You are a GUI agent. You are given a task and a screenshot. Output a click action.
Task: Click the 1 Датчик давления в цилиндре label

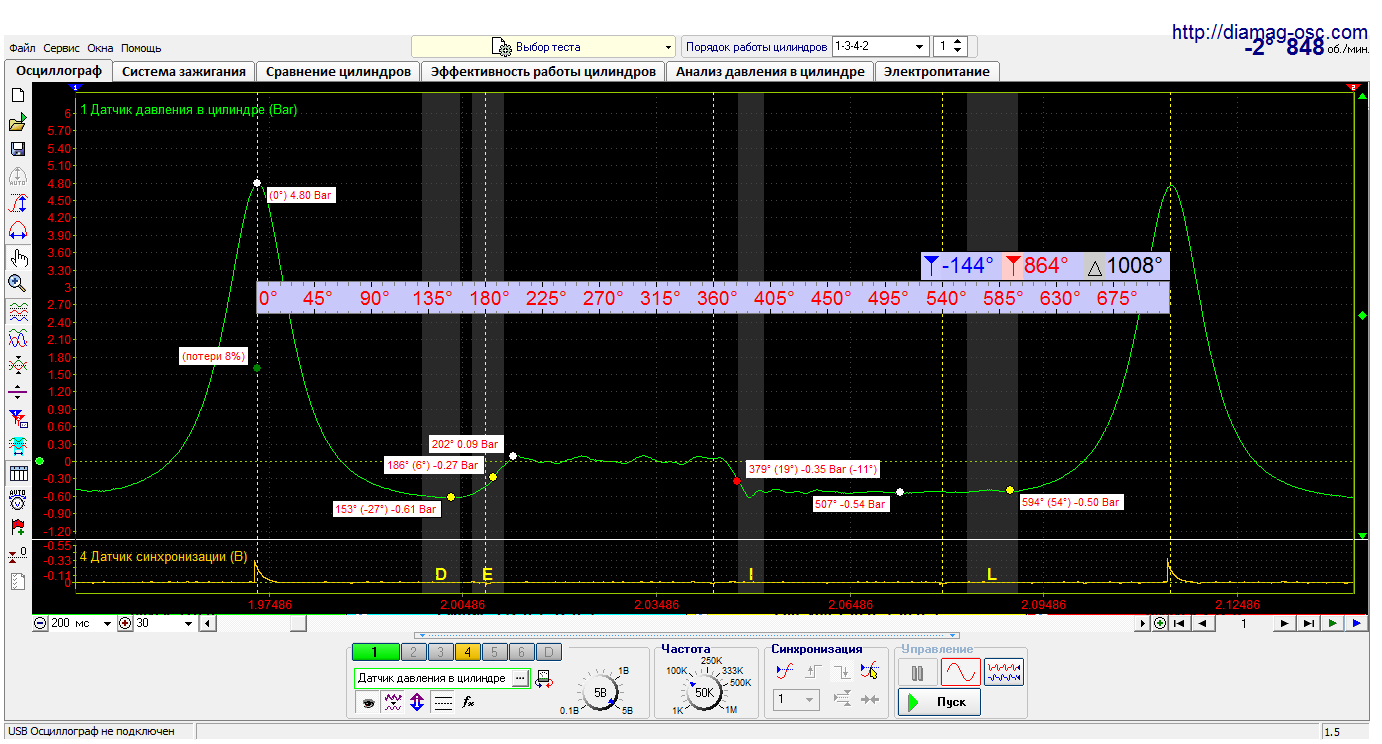pyautogui.click(x=188, y=110)
